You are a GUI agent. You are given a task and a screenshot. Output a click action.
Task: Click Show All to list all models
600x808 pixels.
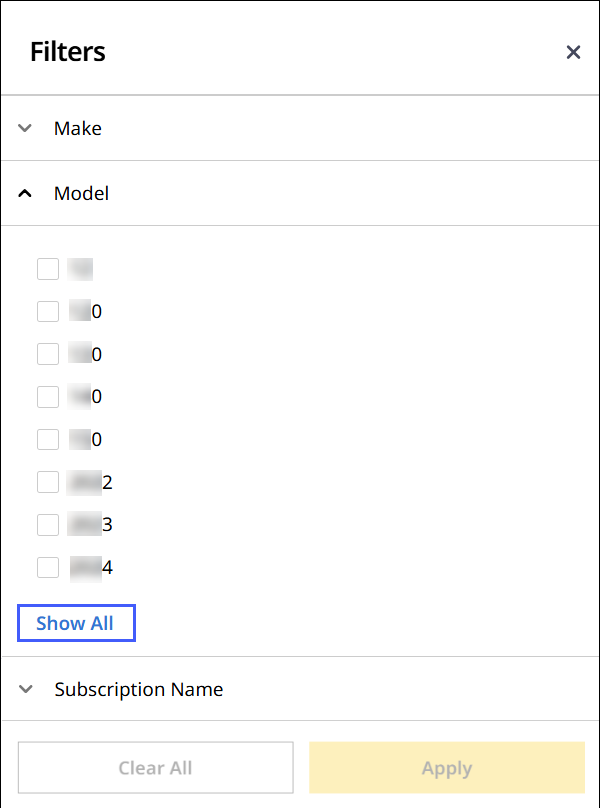75,623
